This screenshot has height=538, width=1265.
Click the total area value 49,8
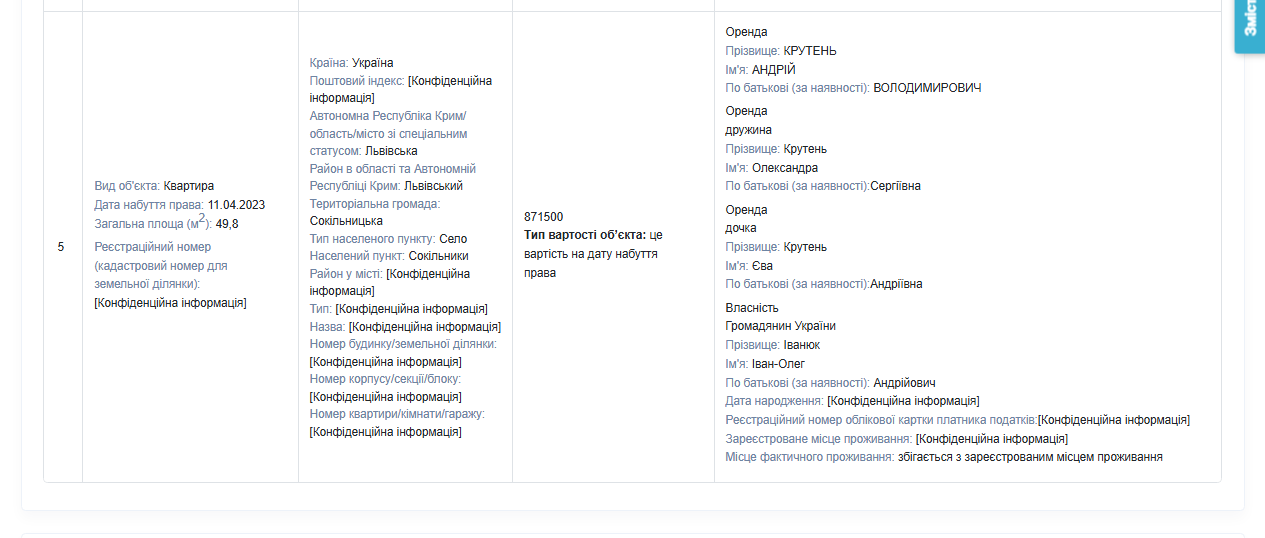[227, 224]
